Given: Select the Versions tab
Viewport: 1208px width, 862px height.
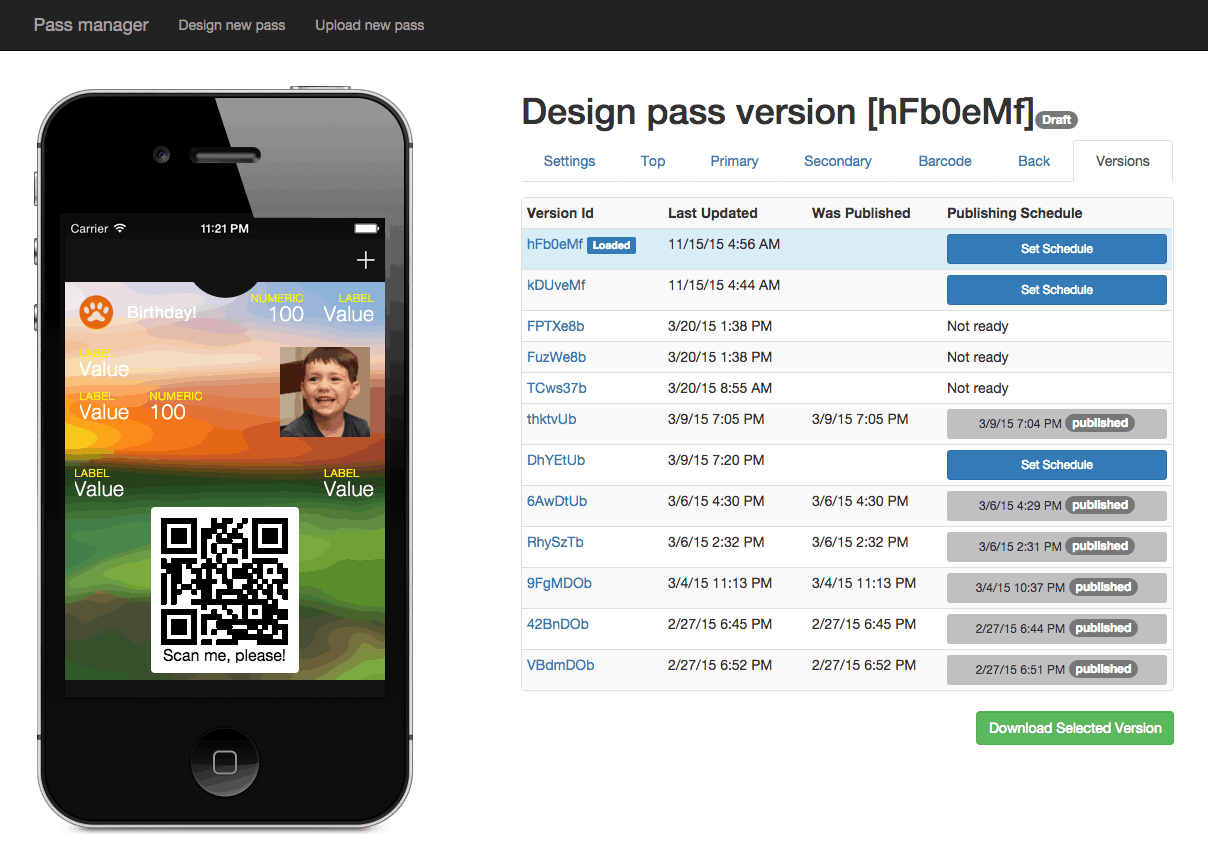Looking at the screenshot, I should pyautogui.click(x=1123, y=161).
